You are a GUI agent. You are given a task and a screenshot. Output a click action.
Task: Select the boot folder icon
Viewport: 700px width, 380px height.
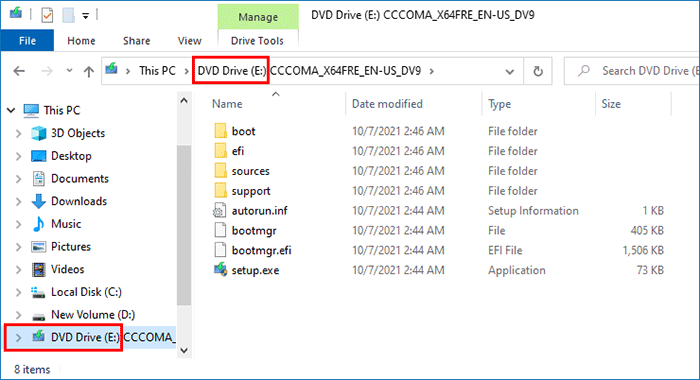point(220,131)
